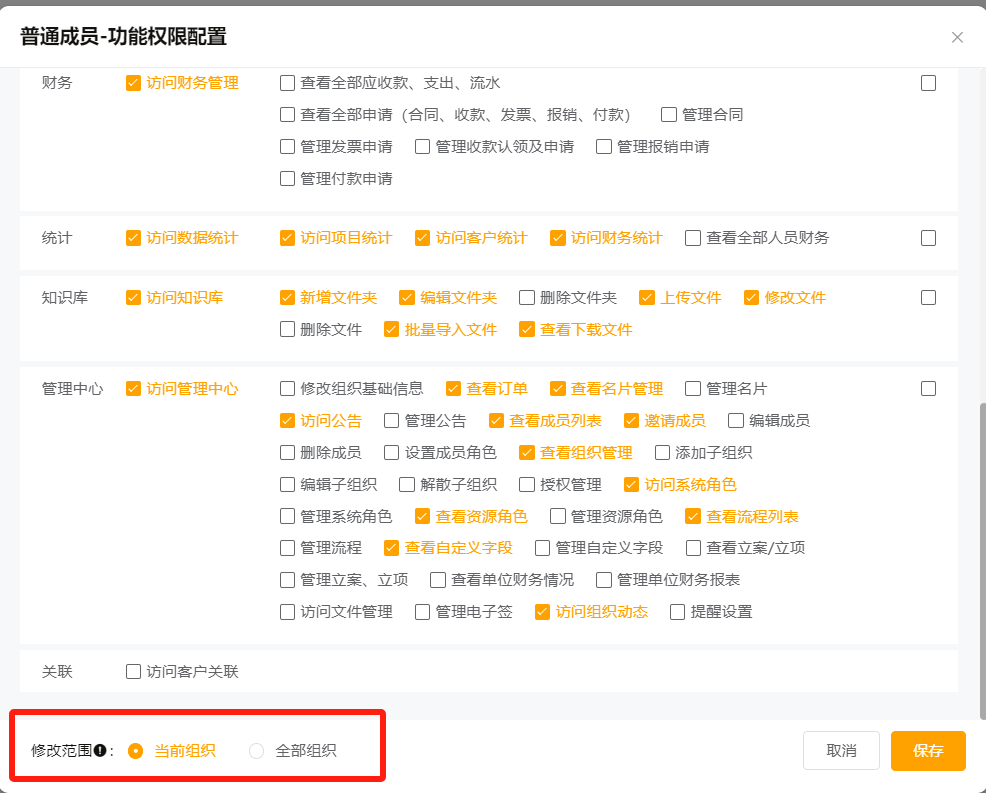Click the 保存 button
The height and width of the screenshot is (793, 986).
pos(927,751)
